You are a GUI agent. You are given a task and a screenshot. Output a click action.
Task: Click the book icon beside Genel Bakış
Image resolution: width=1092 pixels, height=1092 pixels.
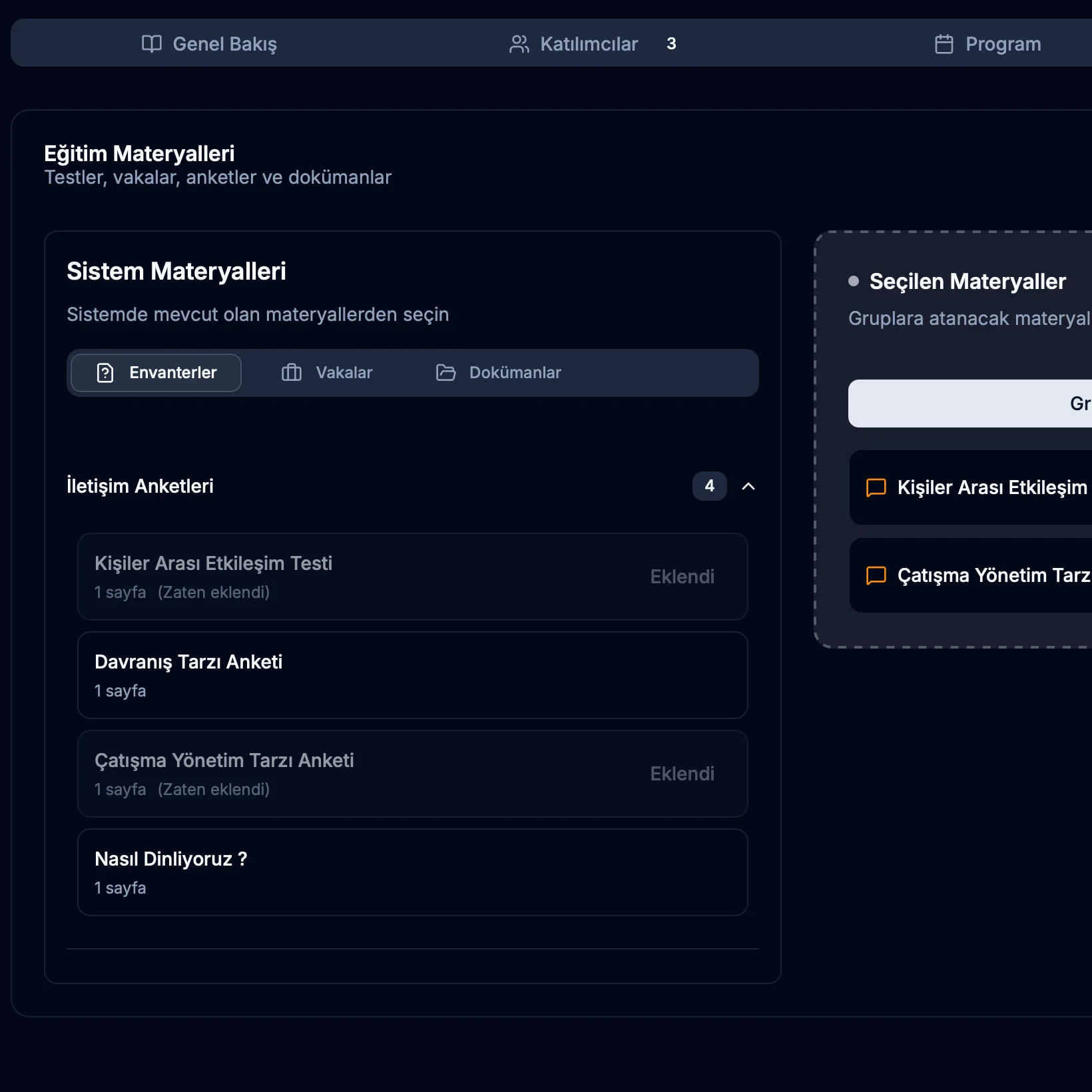[152, 44]
